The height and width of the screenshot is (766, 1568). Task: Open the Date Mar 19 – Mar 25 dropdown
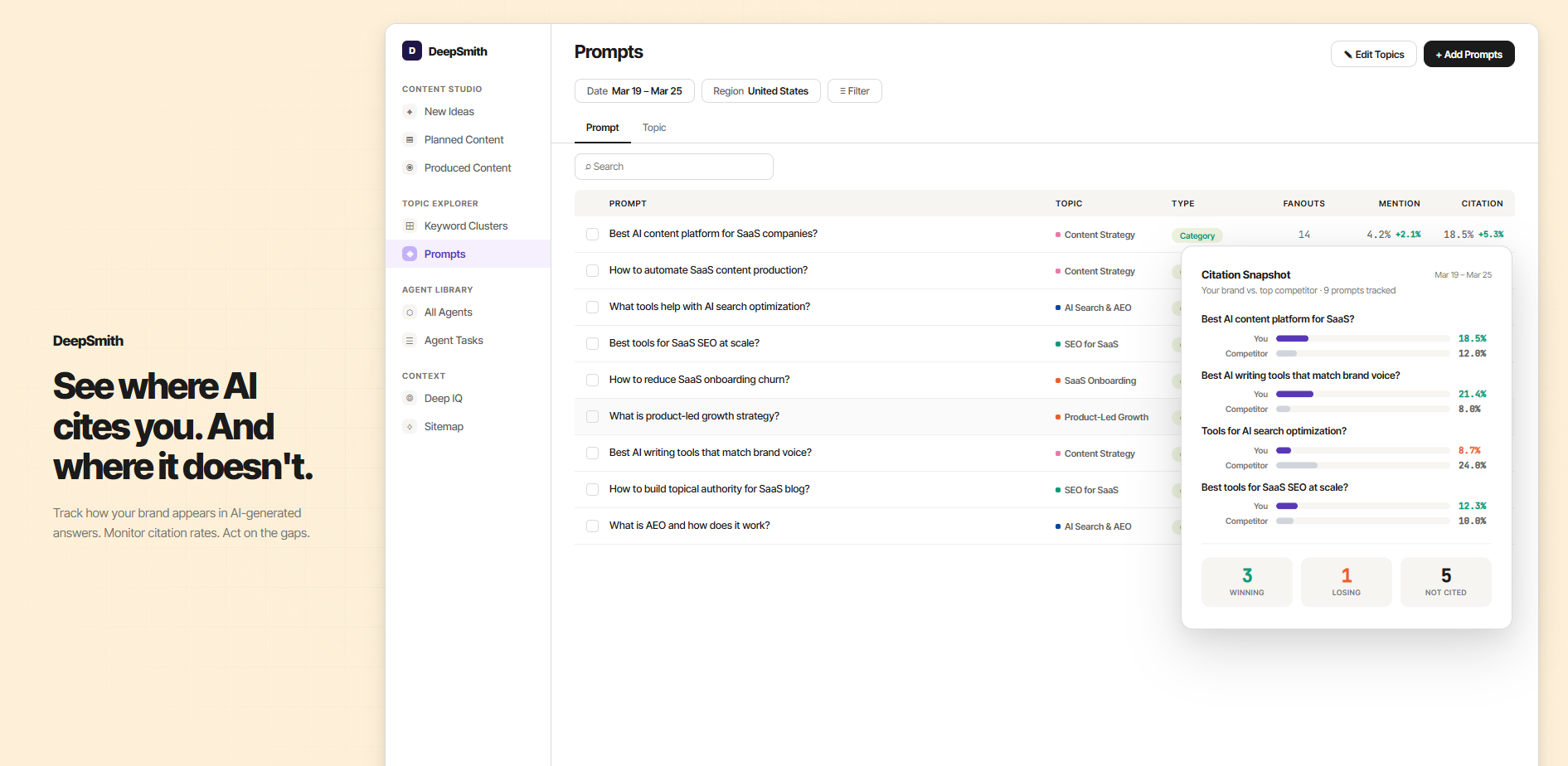[634, 91]
